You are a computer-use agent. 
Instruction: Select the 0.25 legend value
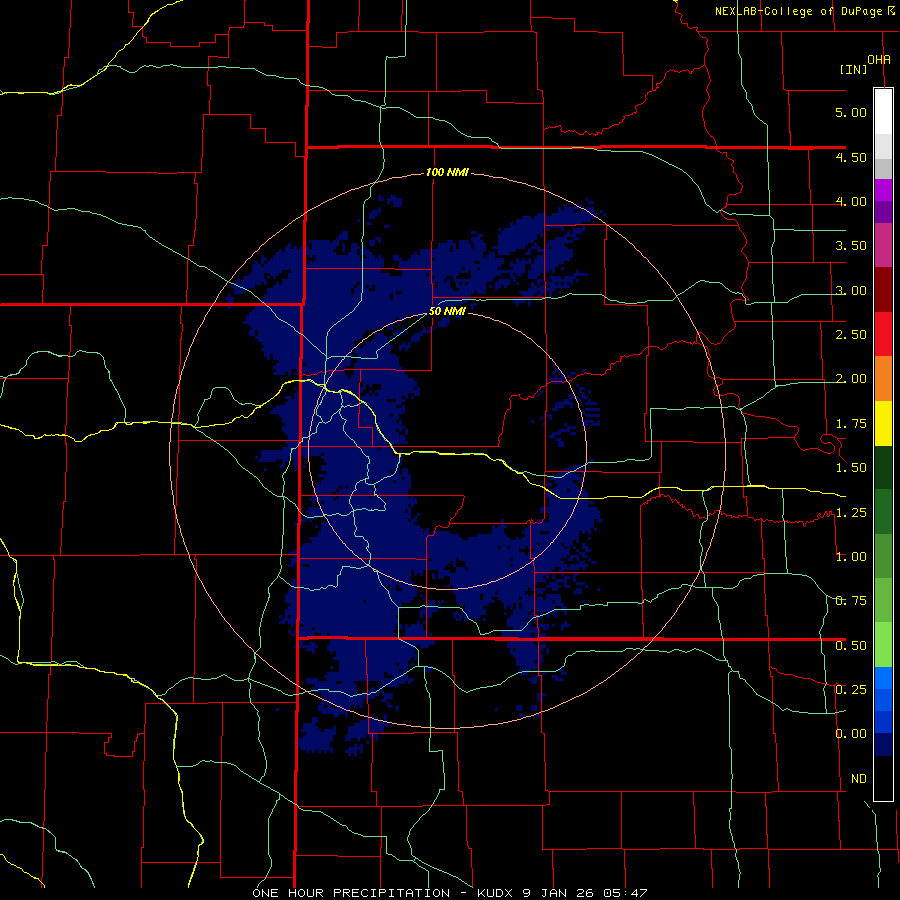[x=851, y=690]
